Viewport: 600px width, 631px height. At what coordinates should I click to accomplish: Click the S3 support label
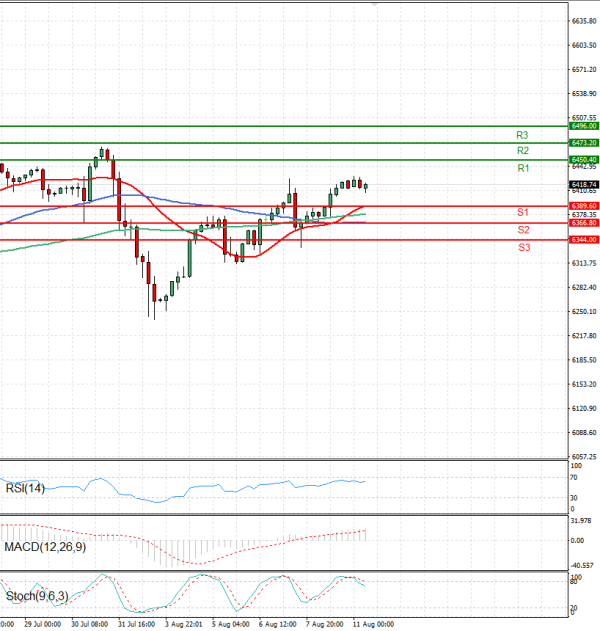pos(522,246)
